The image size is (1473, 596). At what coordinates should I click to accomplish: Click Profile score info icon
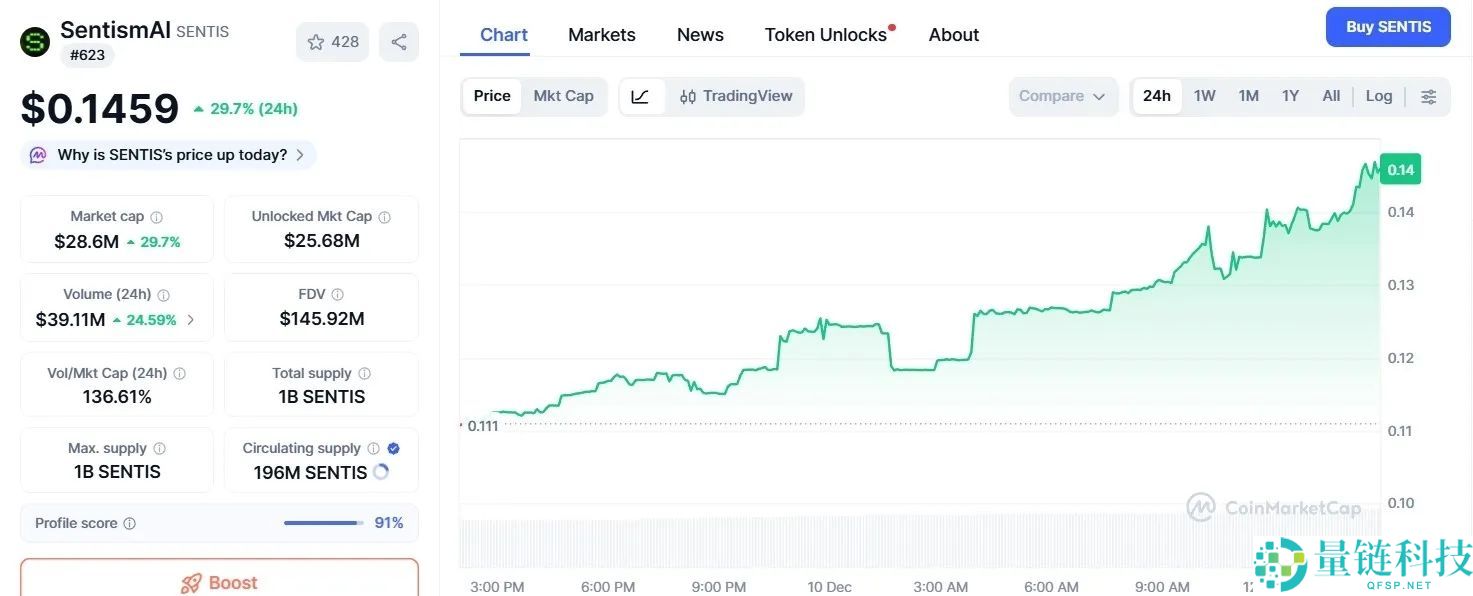click(130, 524)
